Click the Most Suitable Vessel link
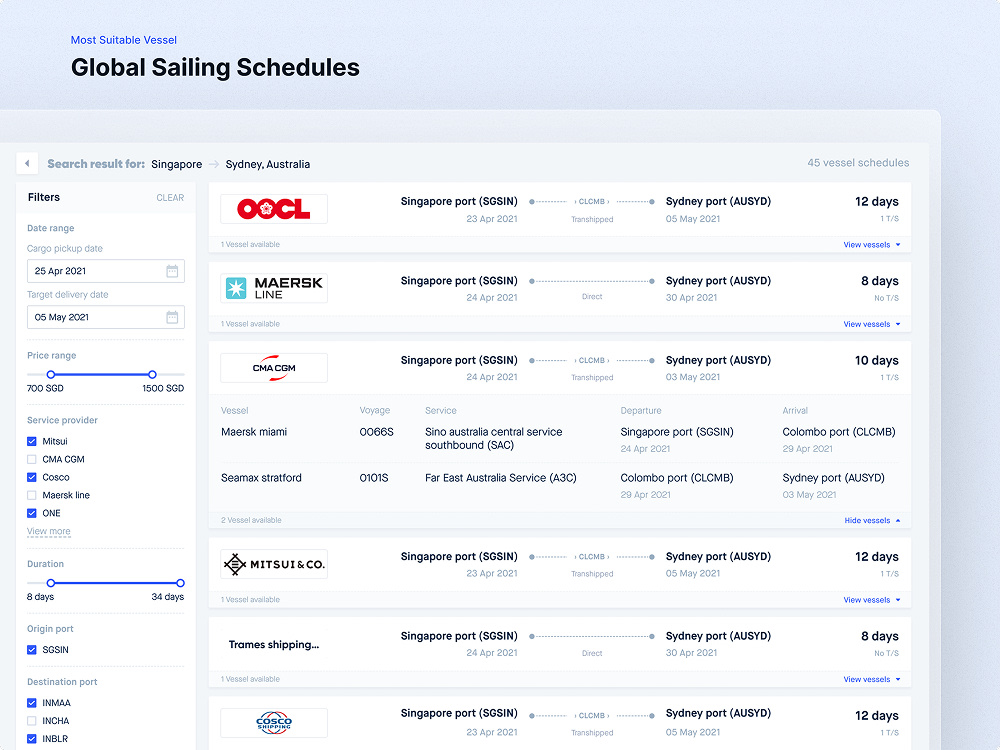Viewport: 1000px width, 750px height. pos(124,40)
